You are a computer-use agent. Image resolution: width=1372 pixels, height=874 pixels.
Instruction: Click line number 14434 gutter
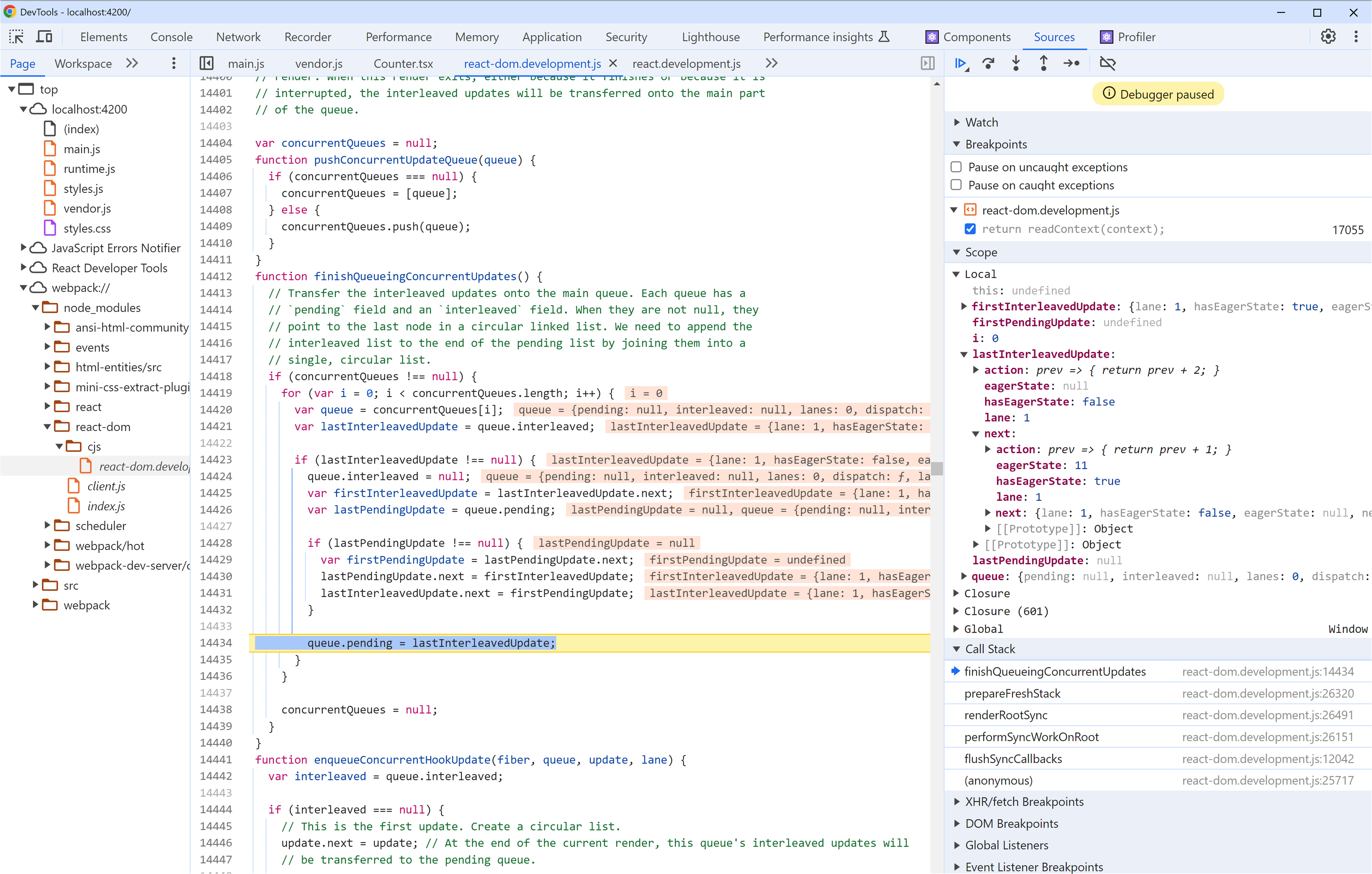coord(216,643)
